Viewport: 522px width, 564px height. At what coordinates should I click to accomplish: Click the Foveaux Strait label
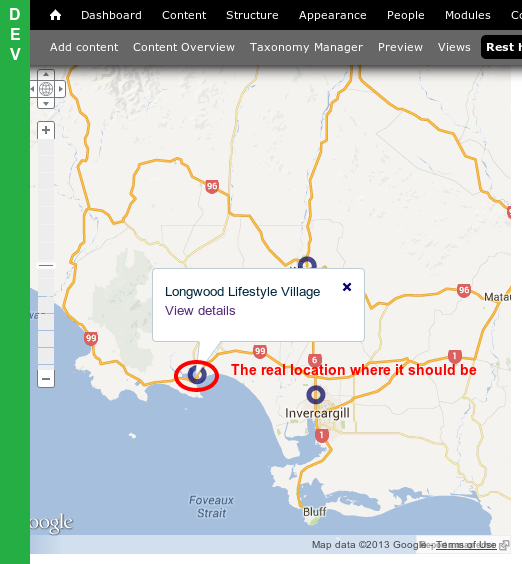[211, 506]
